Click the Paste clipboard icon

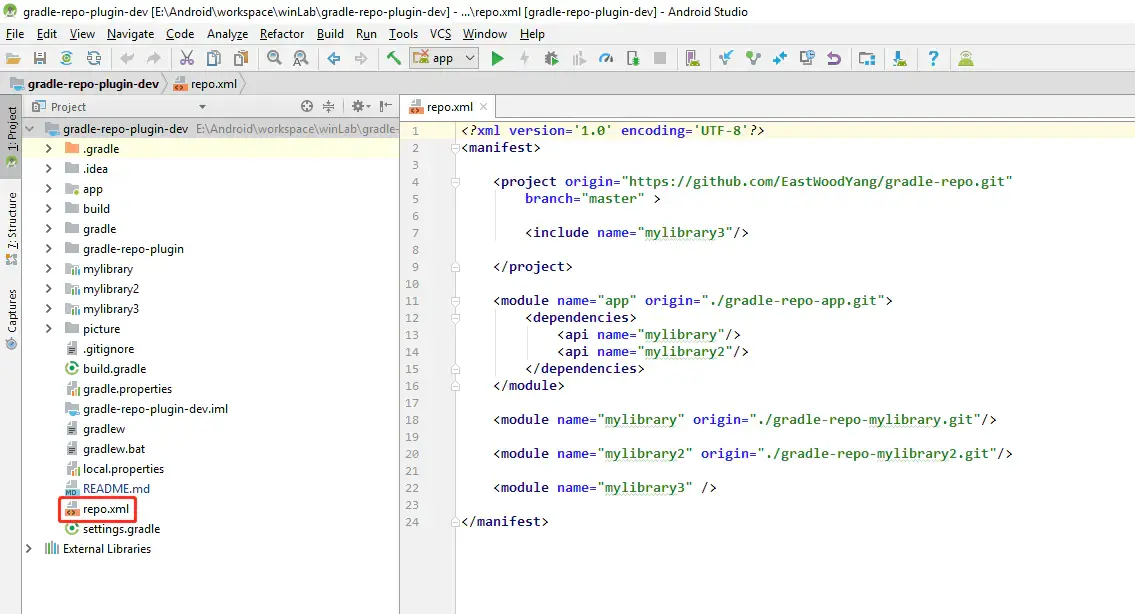coord(241,59)
